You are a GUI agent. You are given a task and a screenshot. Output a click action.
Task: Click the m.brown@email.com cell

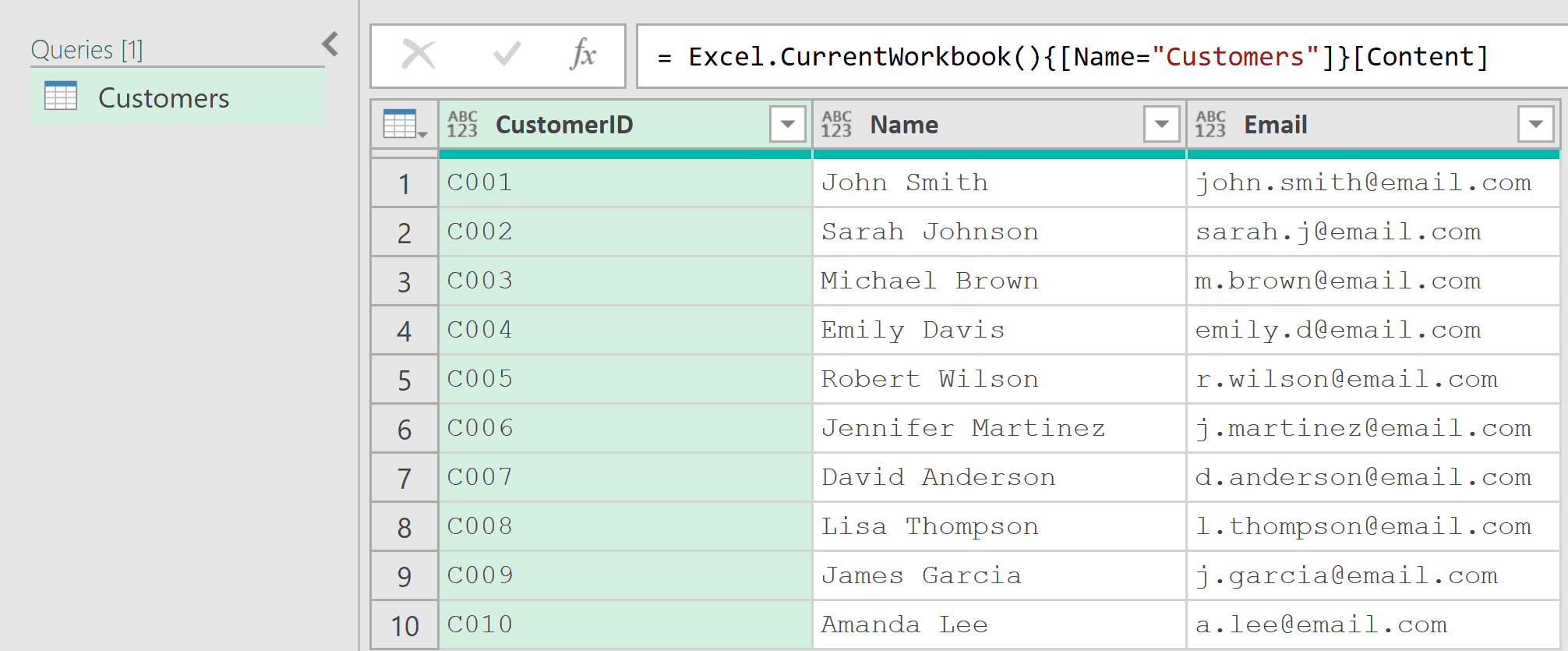click(1373, 281)
